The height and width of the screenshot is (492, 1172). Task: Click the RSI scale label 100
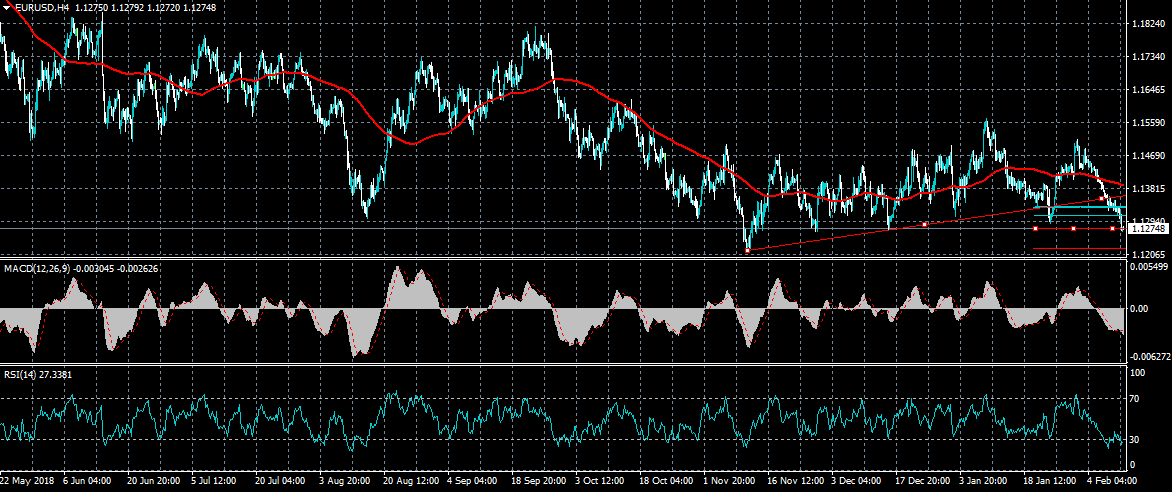click(x=1140, y=372)
